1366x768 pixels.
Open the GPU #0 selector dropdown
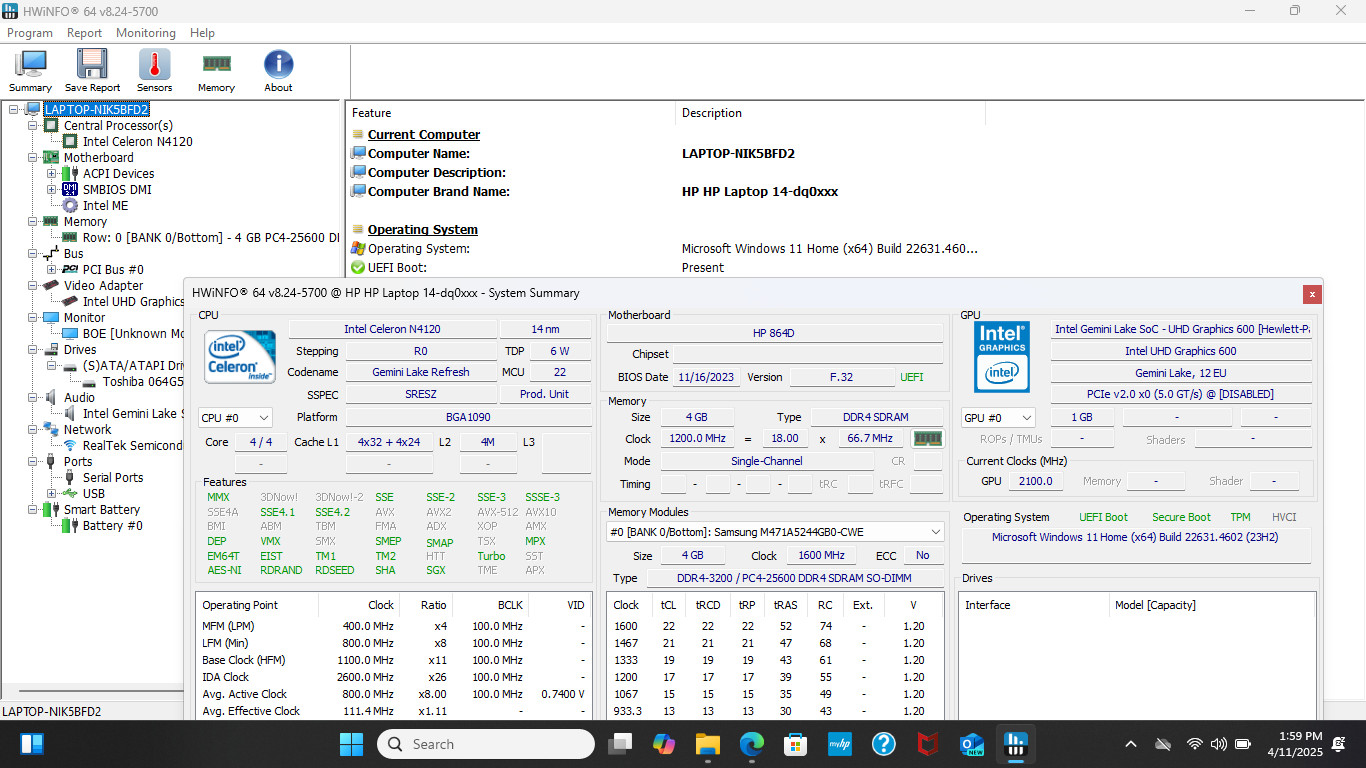click(998, 417)
